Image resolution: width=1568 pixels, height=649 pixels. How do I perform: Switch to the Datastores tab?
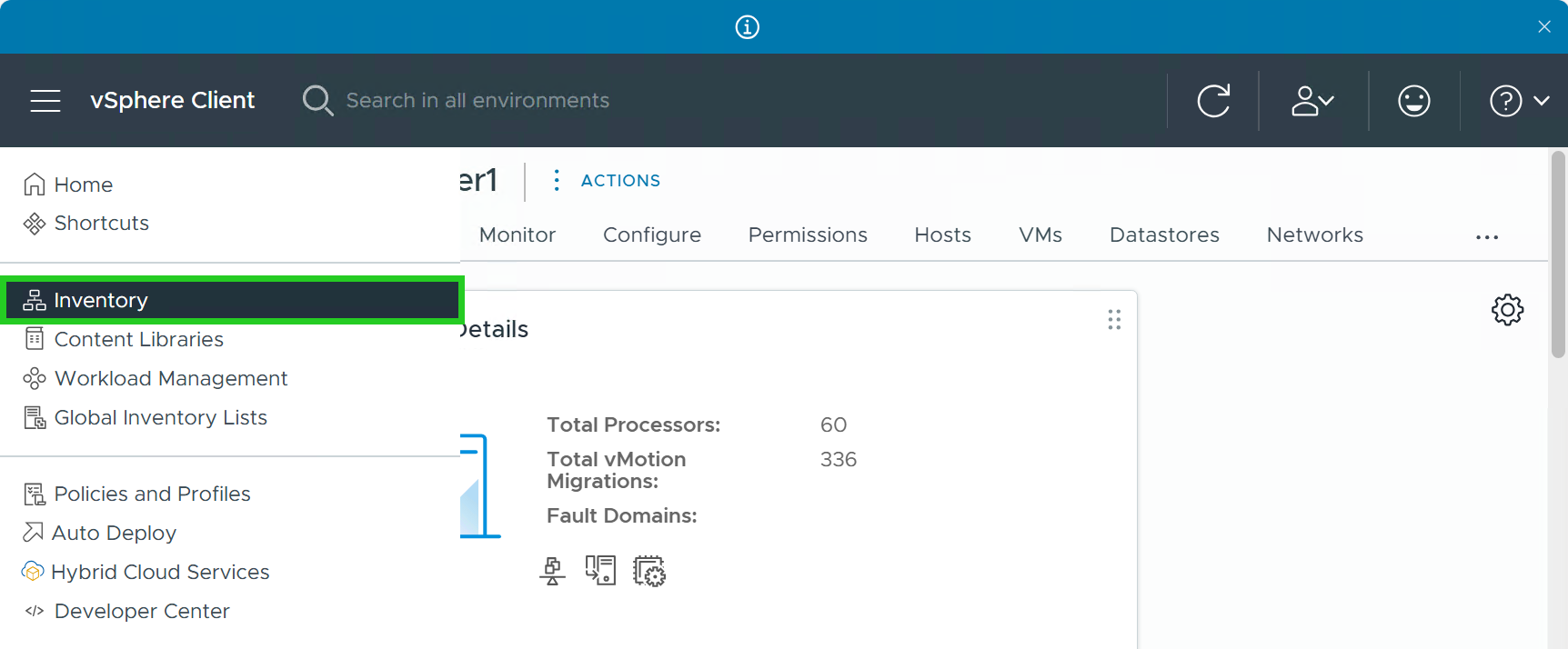pos(1164,235)
